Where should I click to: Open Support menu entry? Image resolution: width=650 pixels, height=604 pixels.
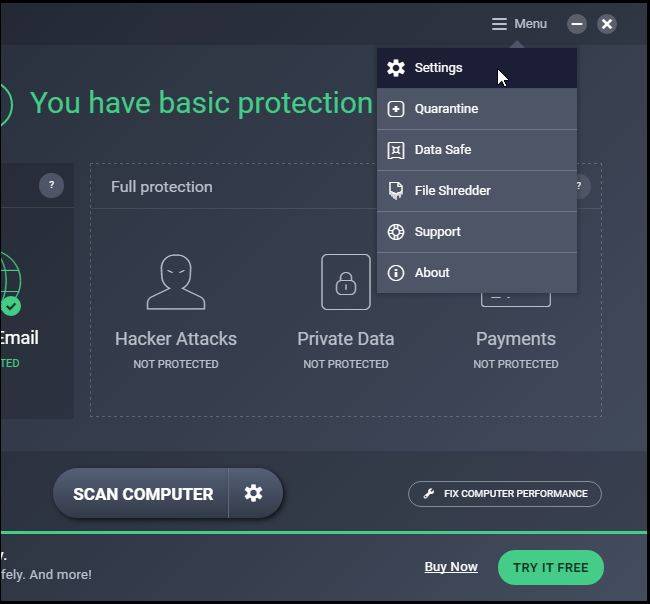[x=477, y=232]
